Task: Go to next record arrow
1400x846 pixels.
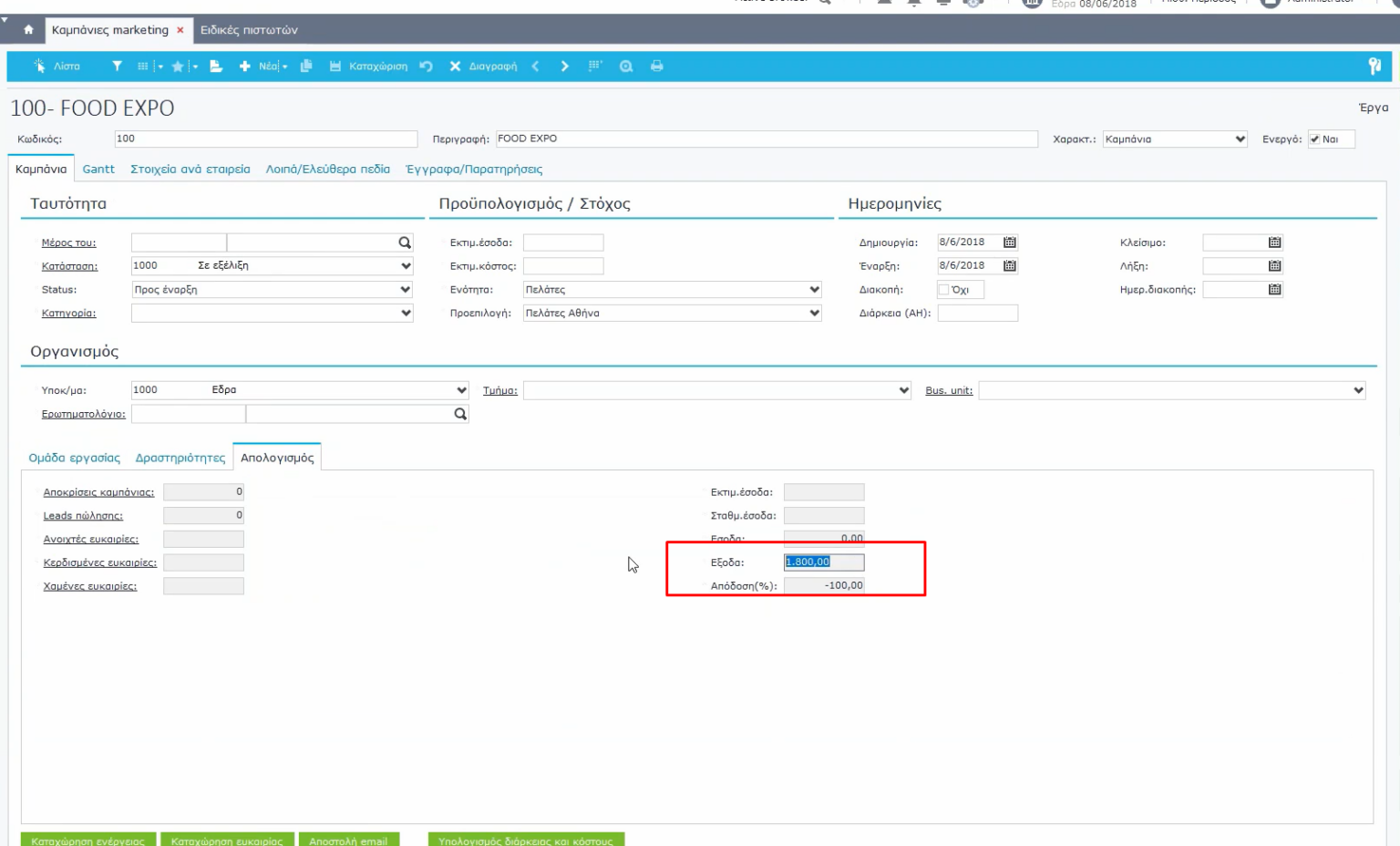Action: (x=565, y=67)
